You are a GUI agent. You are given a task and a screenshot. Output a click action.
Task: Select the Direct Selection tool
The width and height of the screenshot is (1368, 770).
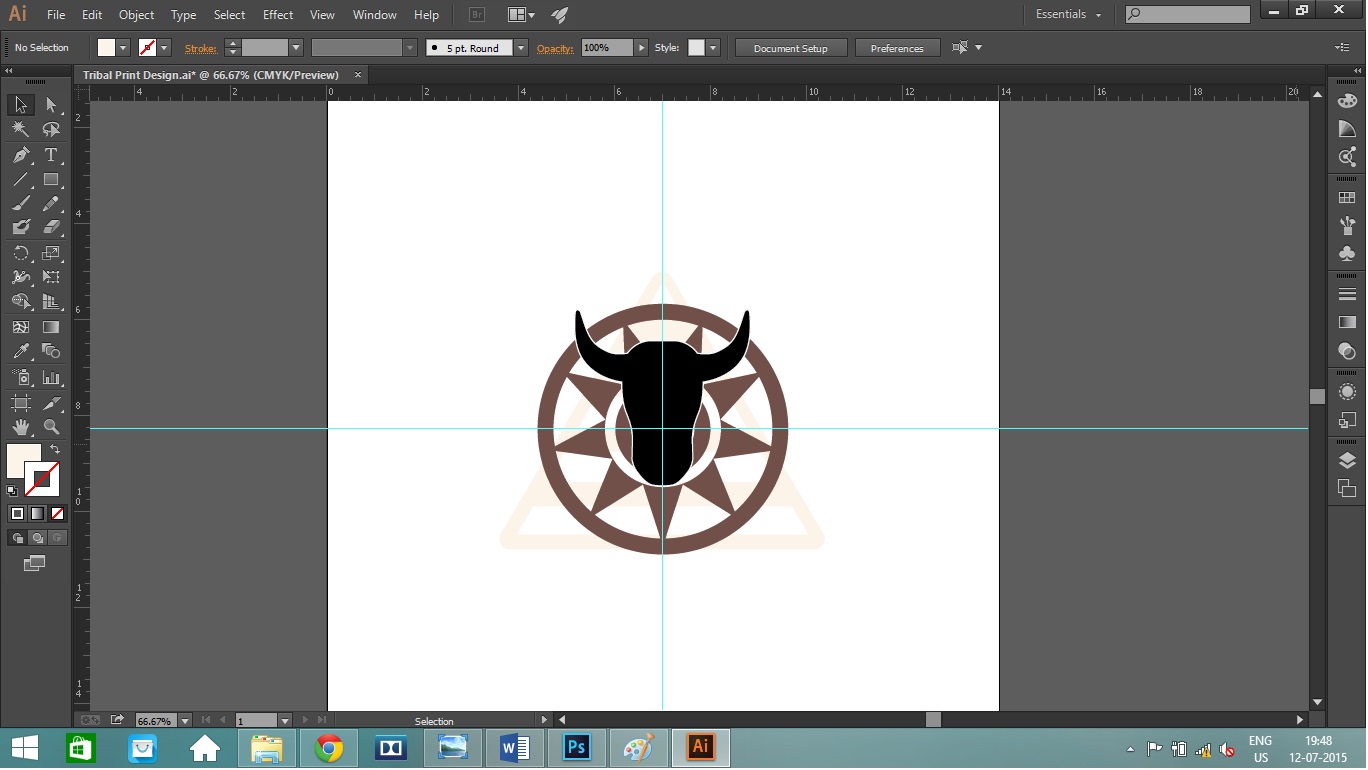tap(51, 105)
